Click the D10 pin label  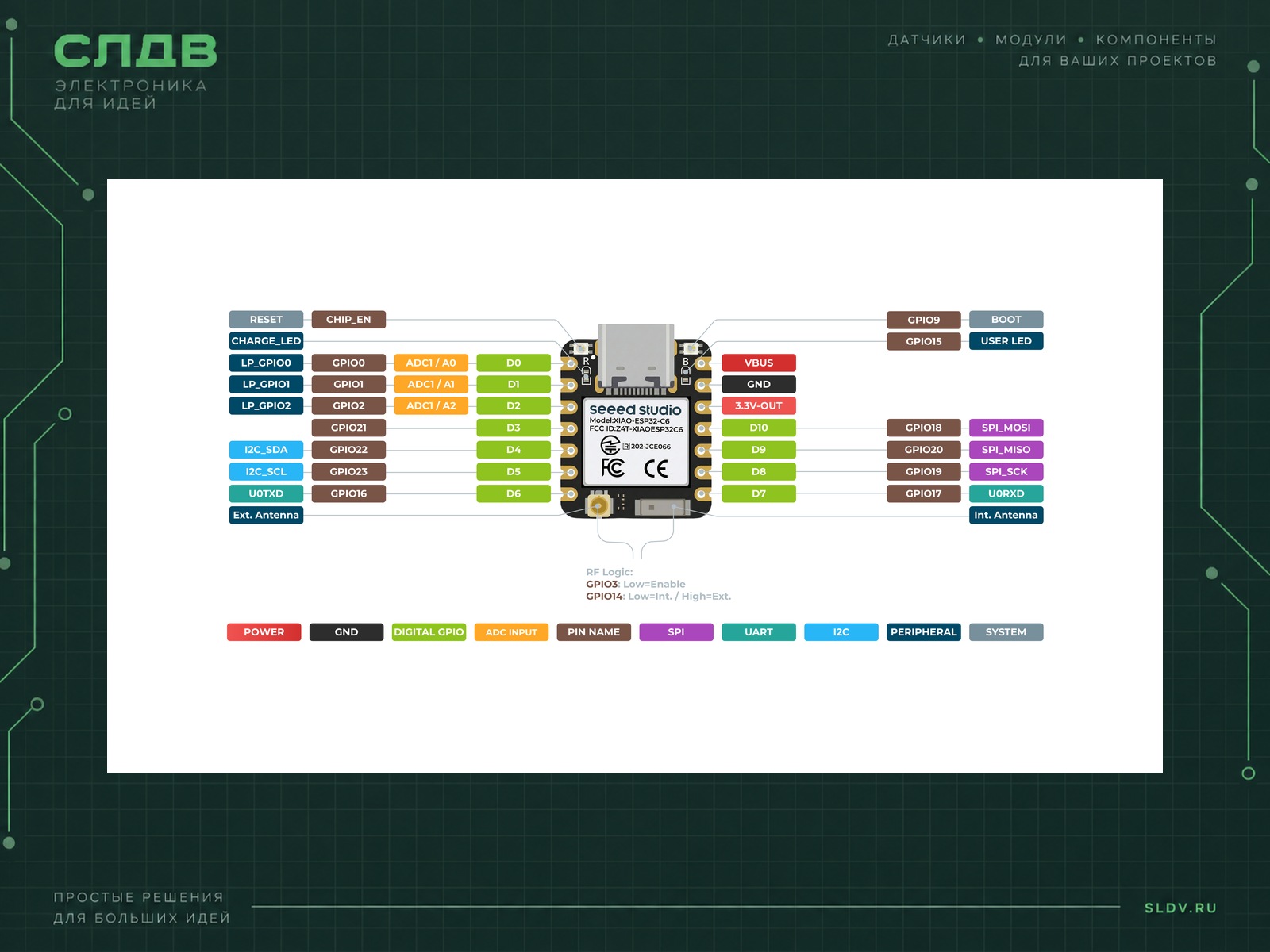coord(759,428)
